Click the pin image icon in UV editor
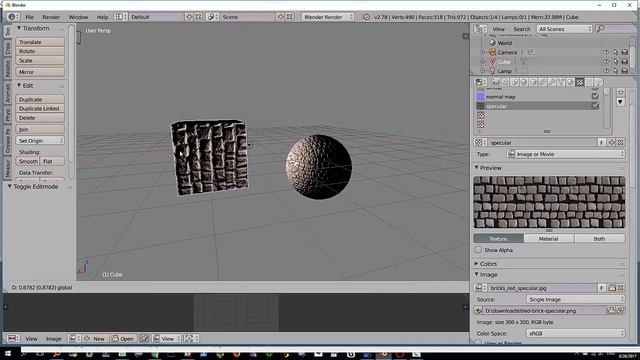The image size is (640, 360). (144, 338)
